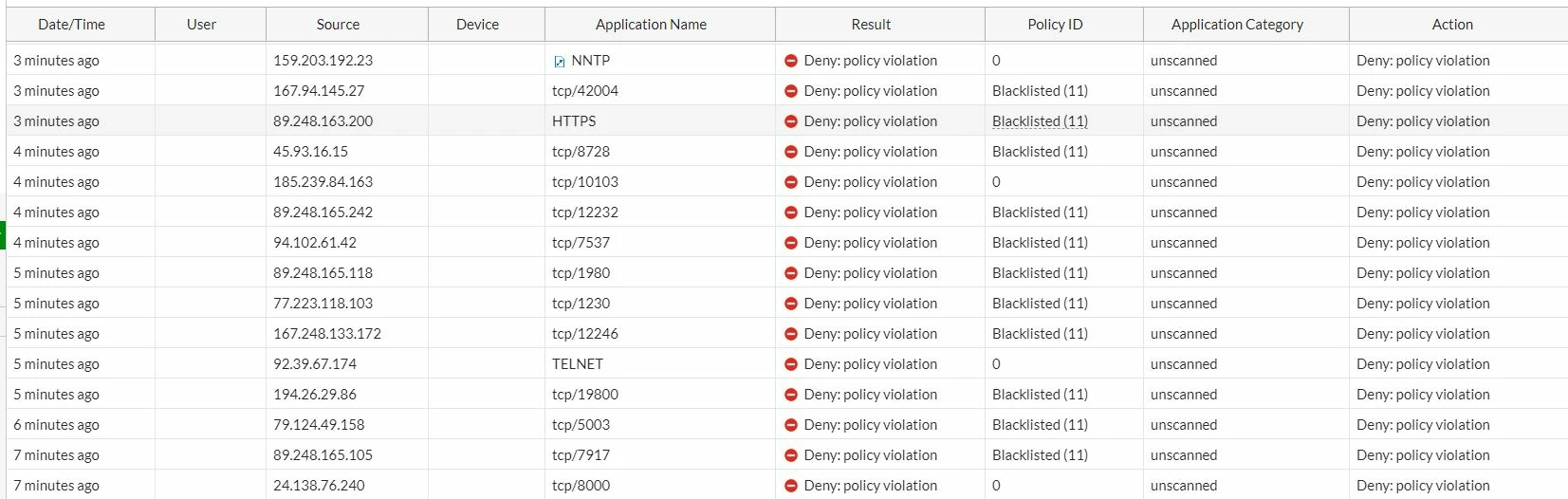Click the Application Name column header
The image size is (1568, 499).
point(651,25)
